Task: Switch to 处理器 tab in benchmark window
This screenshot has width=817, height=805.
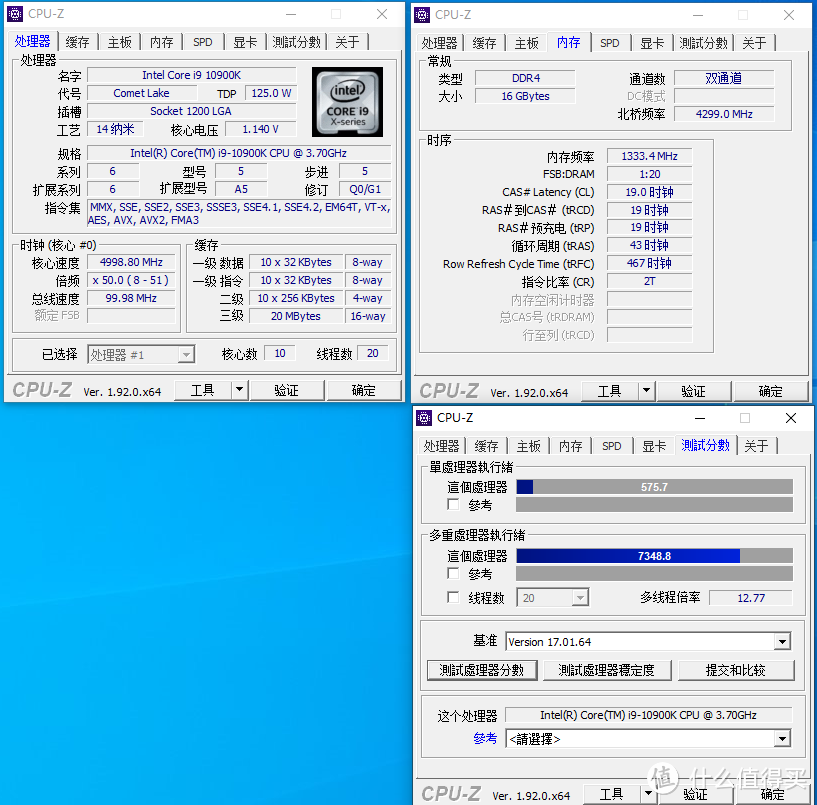Action: 441,447
